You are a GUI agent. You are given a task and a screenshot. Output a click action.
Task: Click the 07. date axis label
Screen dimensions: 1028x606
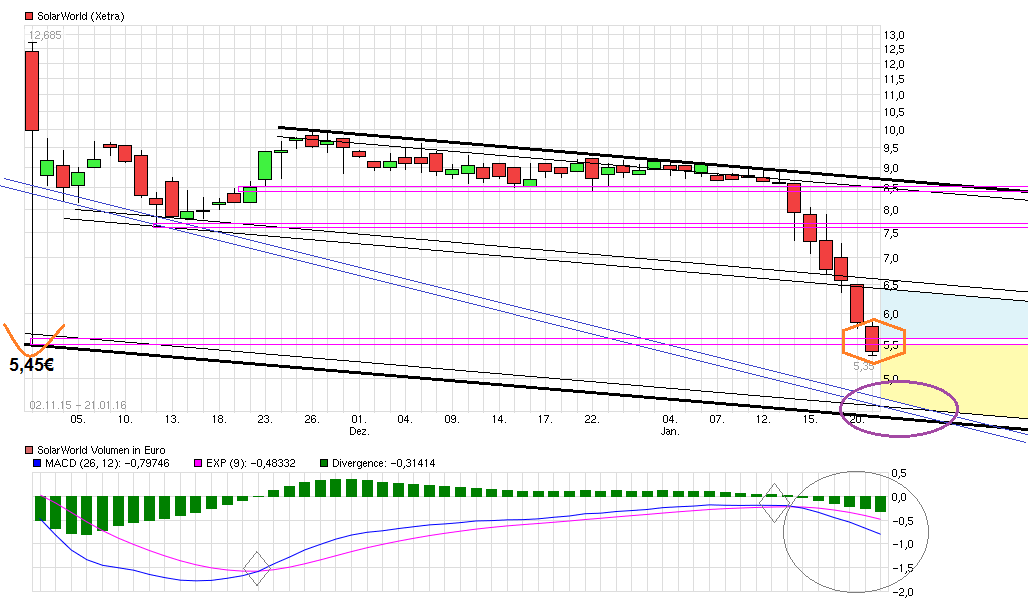[716, 419]
